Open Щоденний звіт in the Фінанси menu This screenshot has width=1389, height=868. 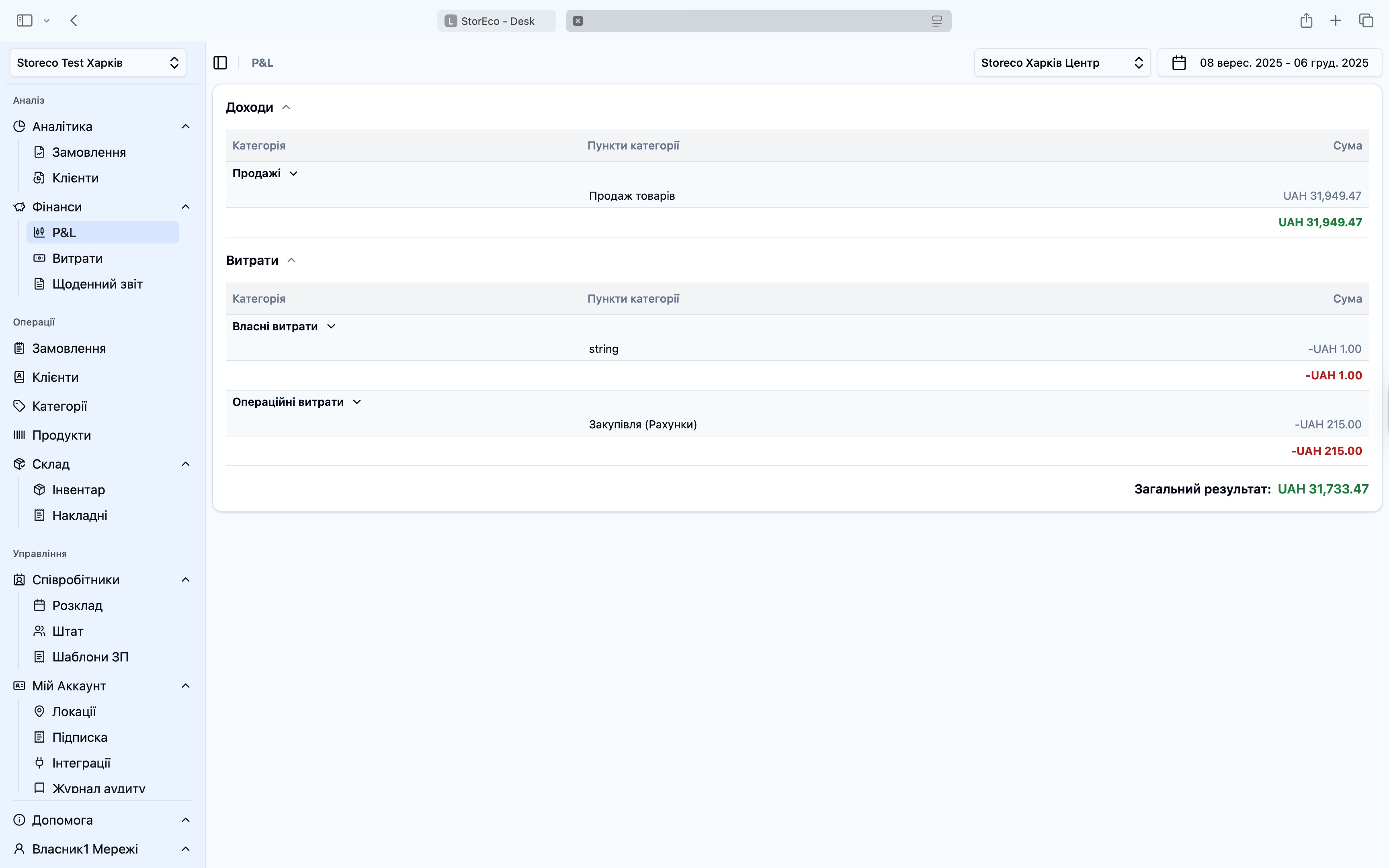97,284
